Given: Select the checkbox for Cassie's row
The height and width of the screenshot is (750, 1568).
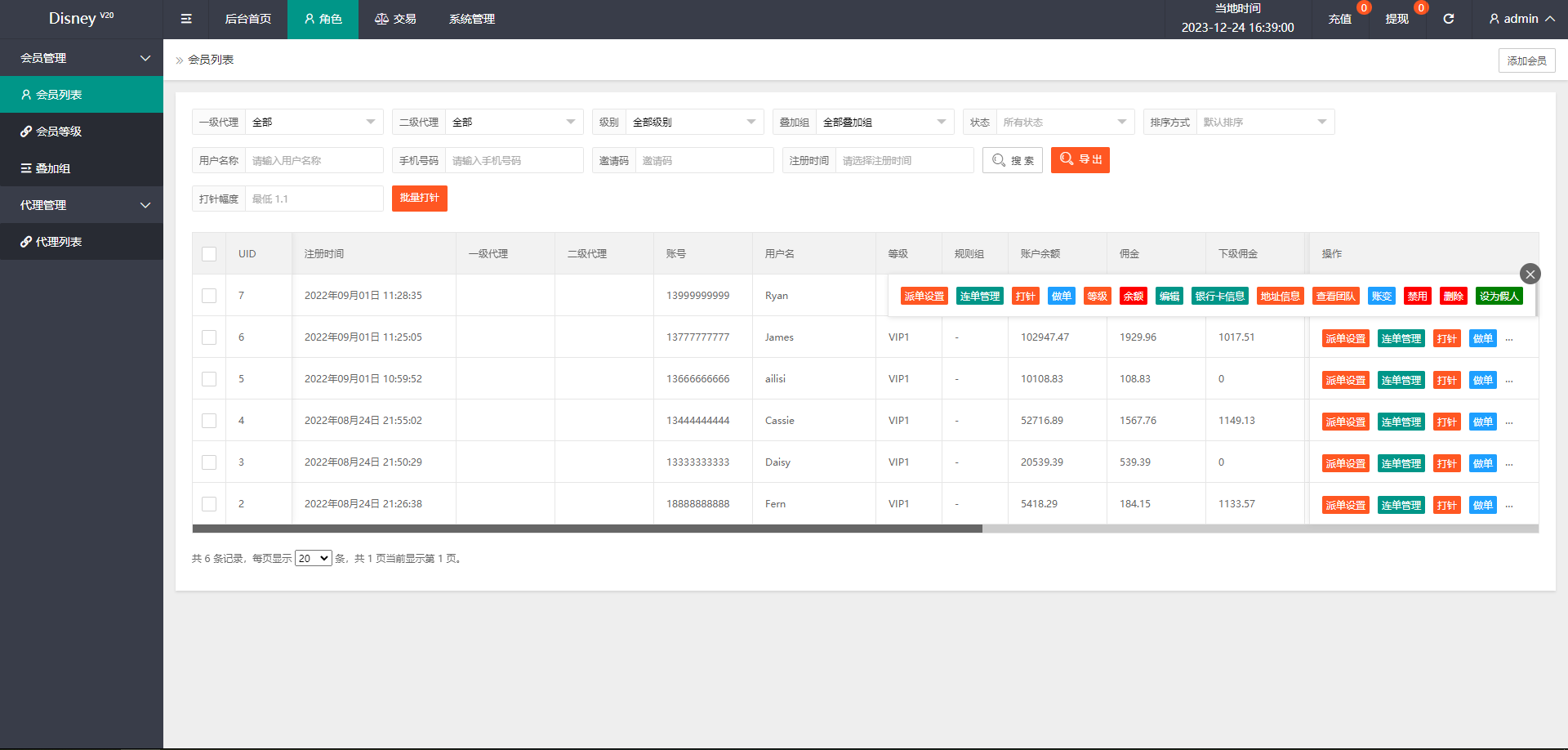Looking at the screenshot, I should [209, 421].
